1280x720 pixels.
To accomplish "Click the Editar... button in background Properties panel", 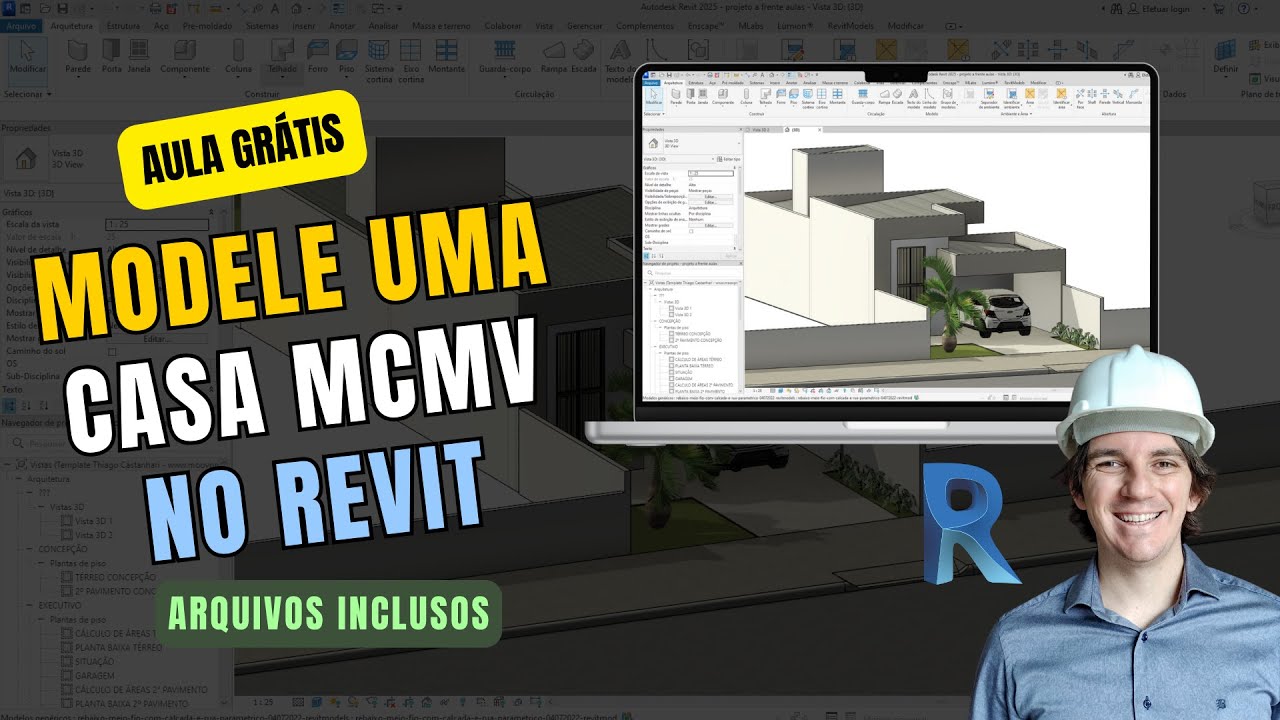I will pyautogui.click(x=158, y=339).
